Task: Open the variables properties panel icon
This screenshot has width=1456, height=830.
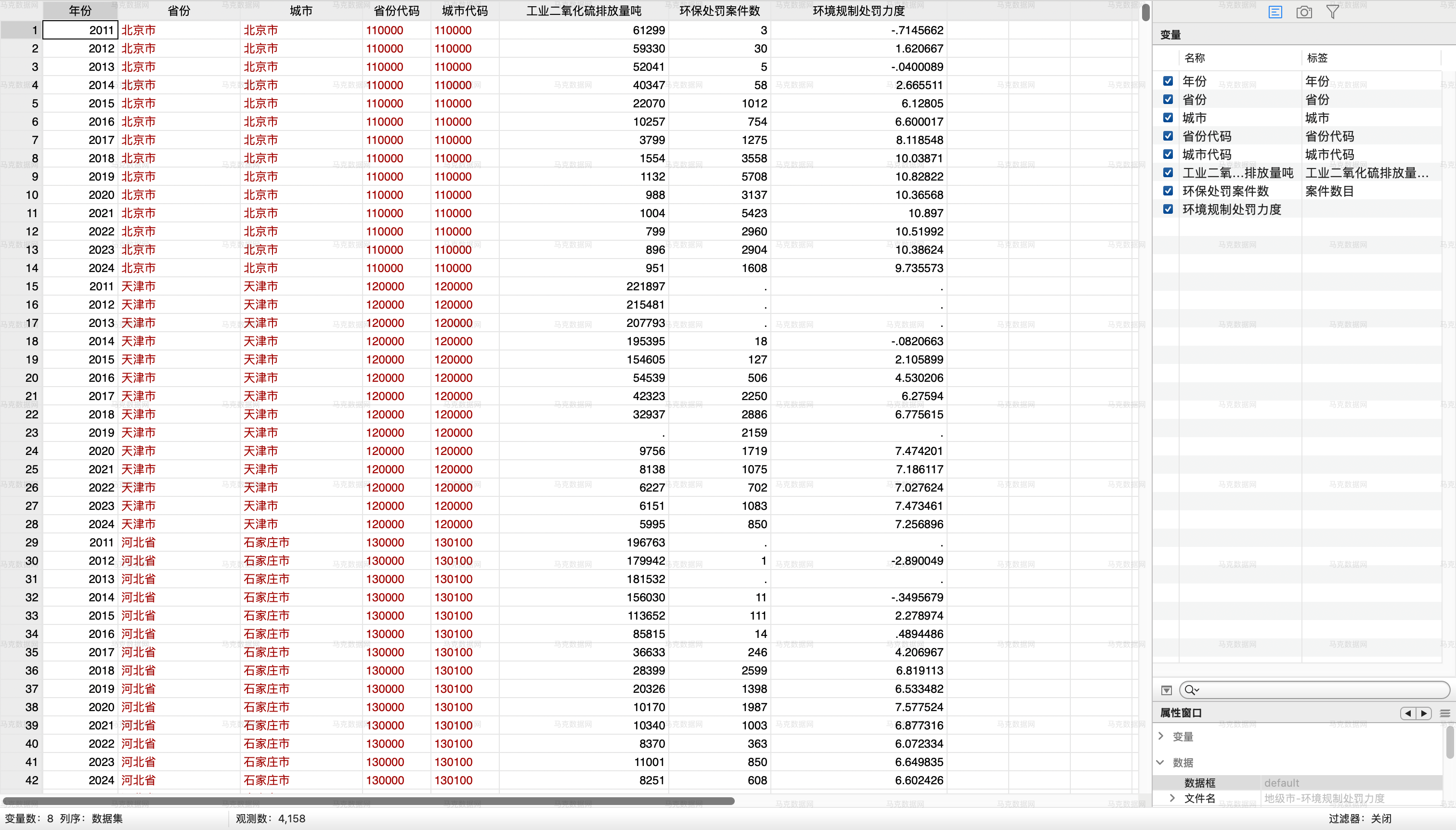Action: coord(1275,12)
